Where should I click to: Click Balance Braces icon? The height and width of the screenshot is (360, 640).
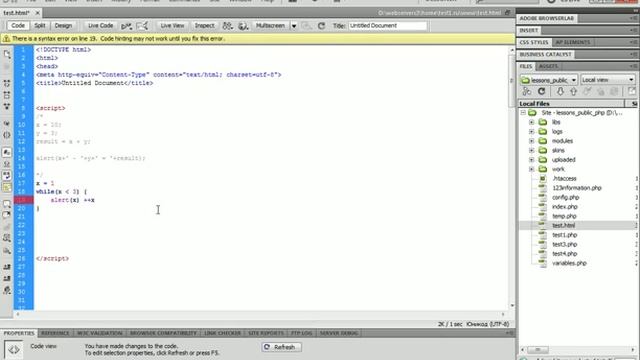pos(7,135)
